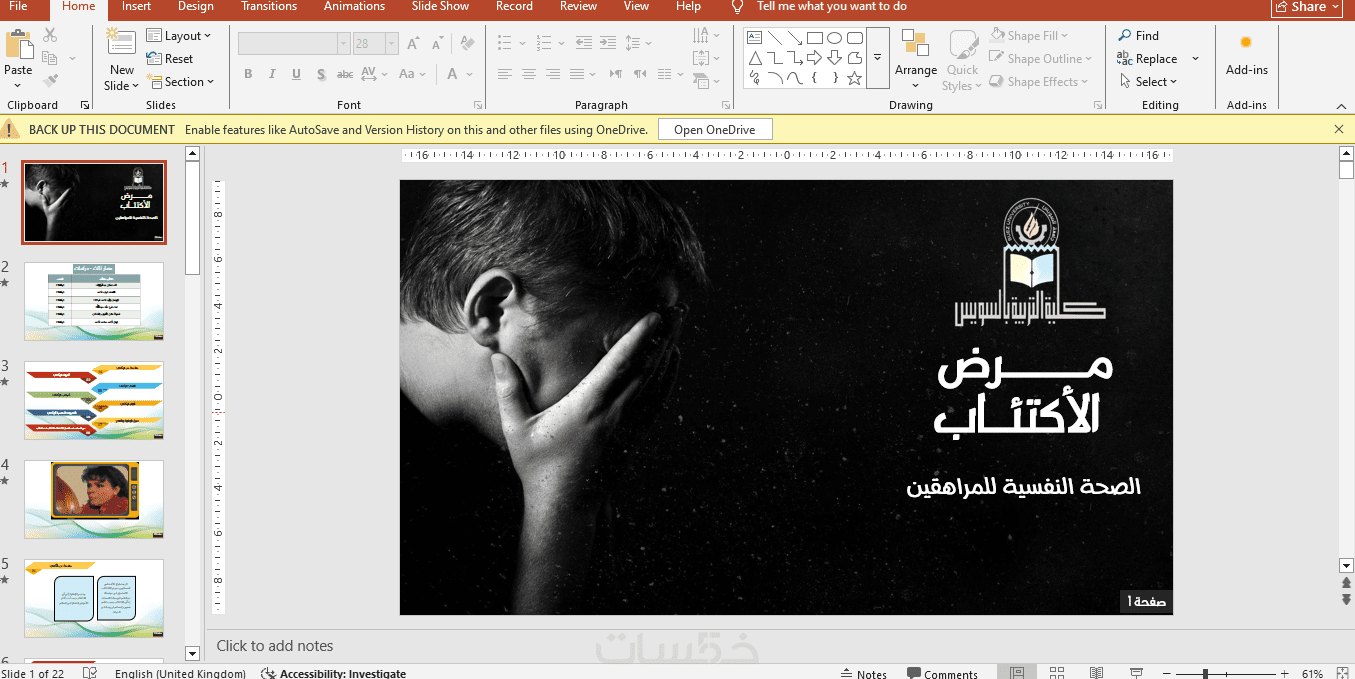Click the Tell Me lightbulb icon
Screen dimensions: 1355x679
pos(738,7)
